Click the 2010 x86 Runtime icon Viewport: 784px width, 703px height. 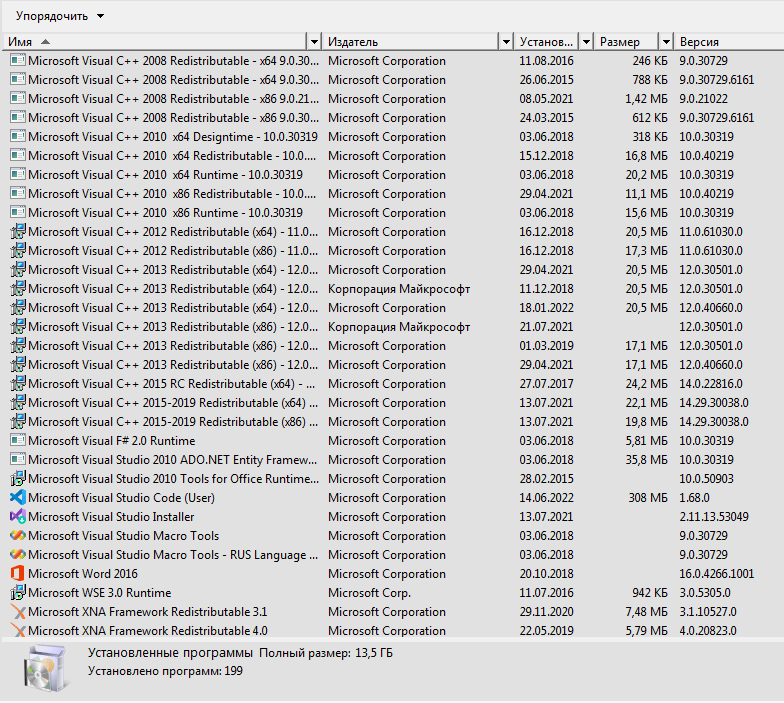pyautogui.click(x=18, y=212)
